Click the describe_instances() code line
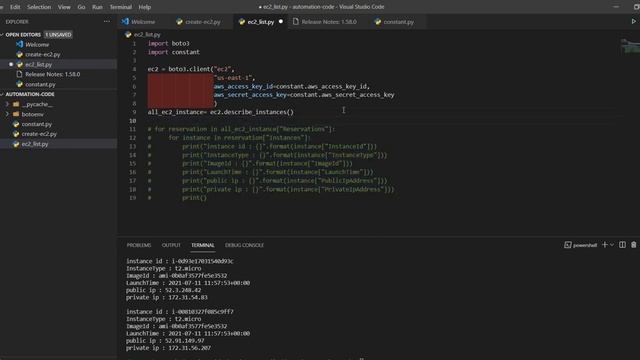This screenshot has height=360, width=640. [220, 112]
